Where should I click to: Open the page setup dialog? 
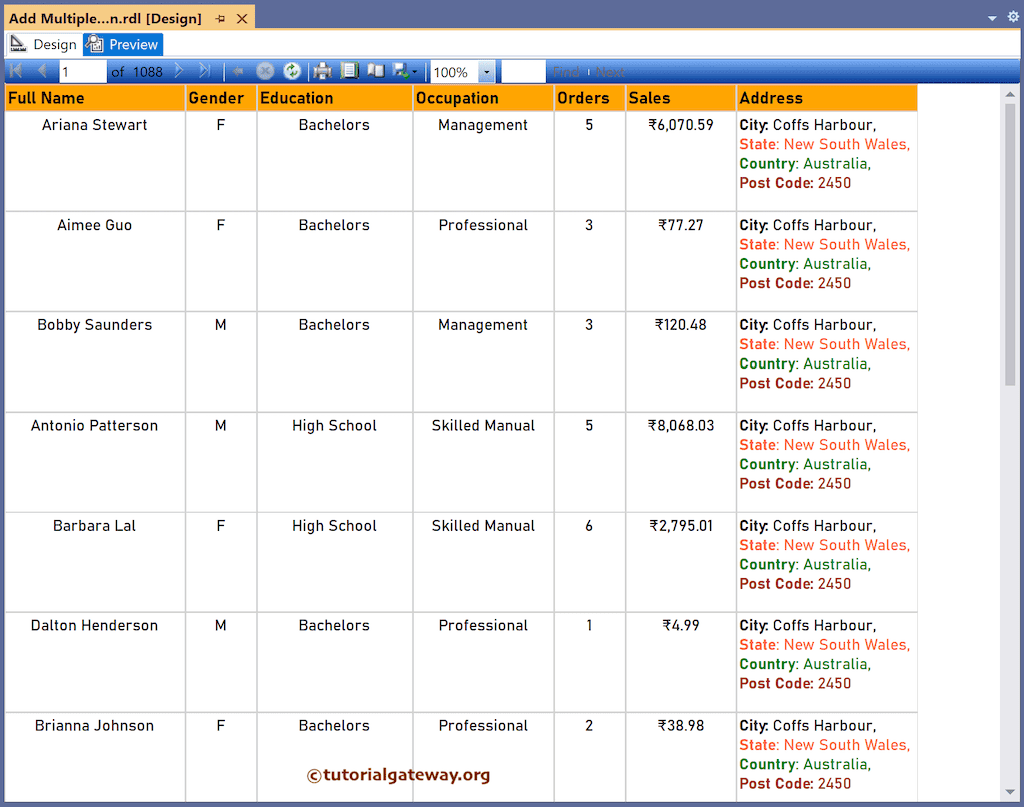click(350, 70)
